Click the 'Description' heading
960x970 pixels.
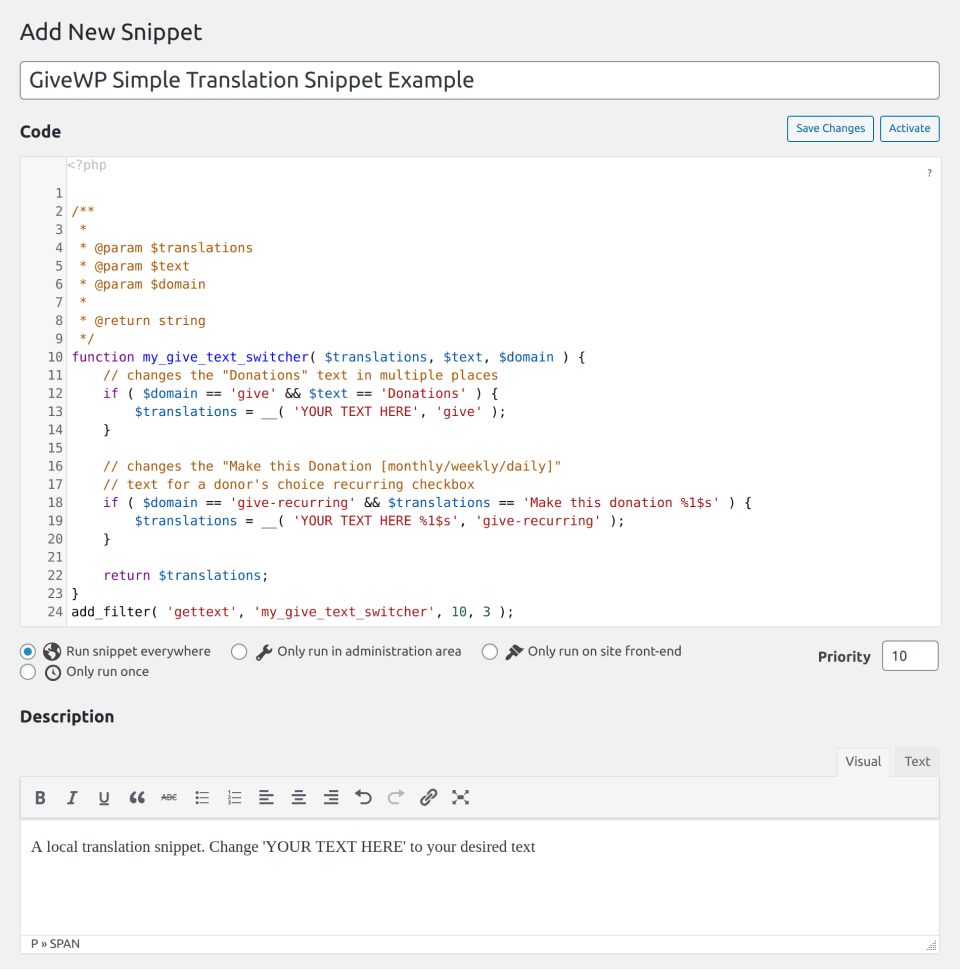[67, 716]
